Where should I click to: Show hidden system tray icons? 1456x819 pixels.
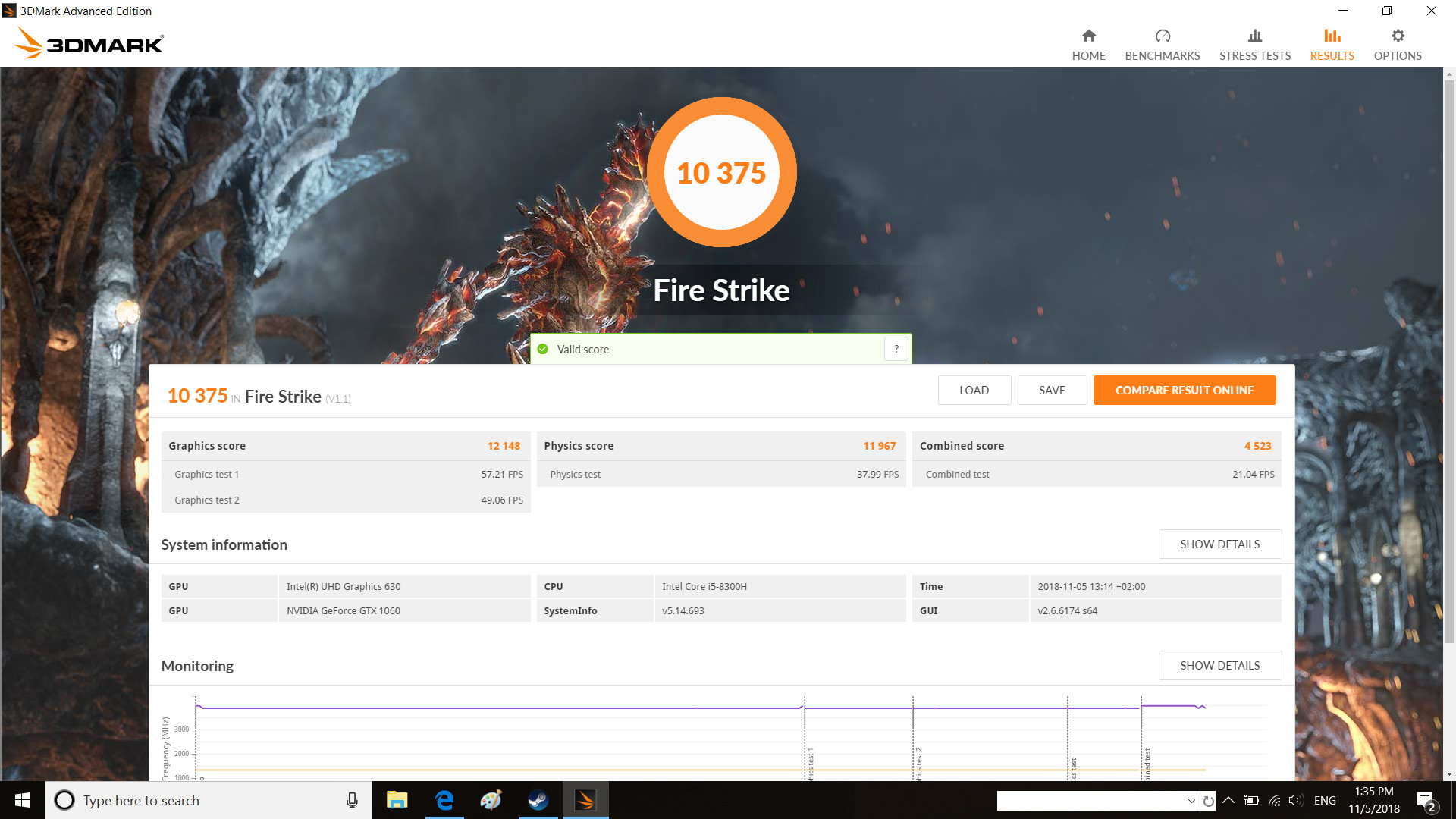pos(1228,800)
